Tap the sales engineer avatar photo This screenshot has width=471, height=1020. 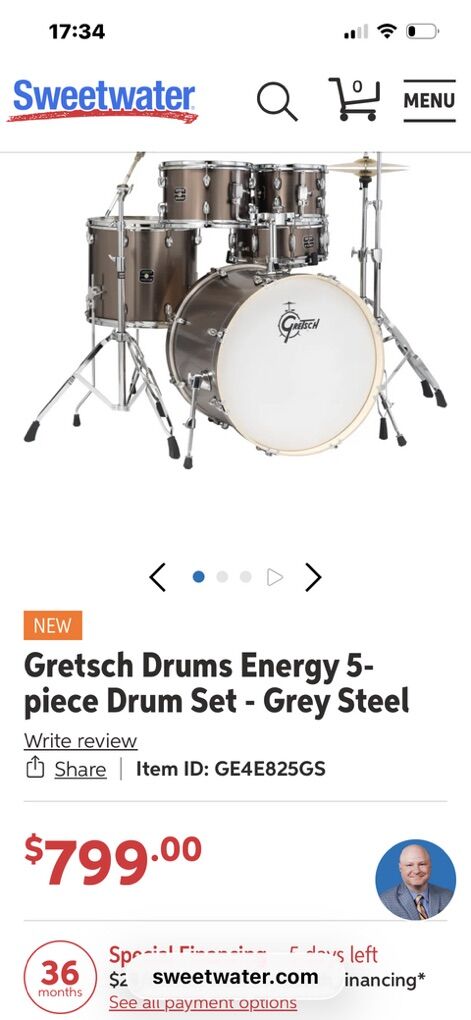tap(416, 879)
